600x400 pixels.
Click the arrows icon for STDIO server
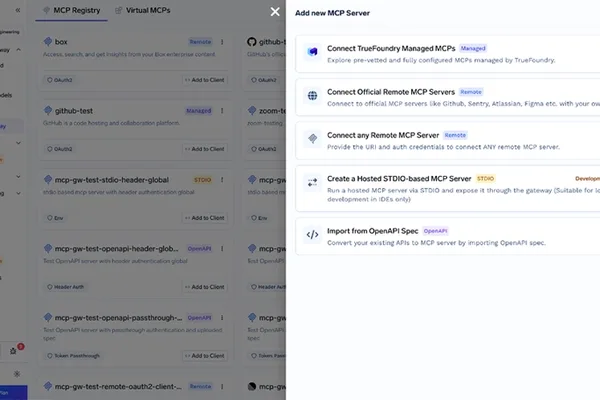coord(312,182)
